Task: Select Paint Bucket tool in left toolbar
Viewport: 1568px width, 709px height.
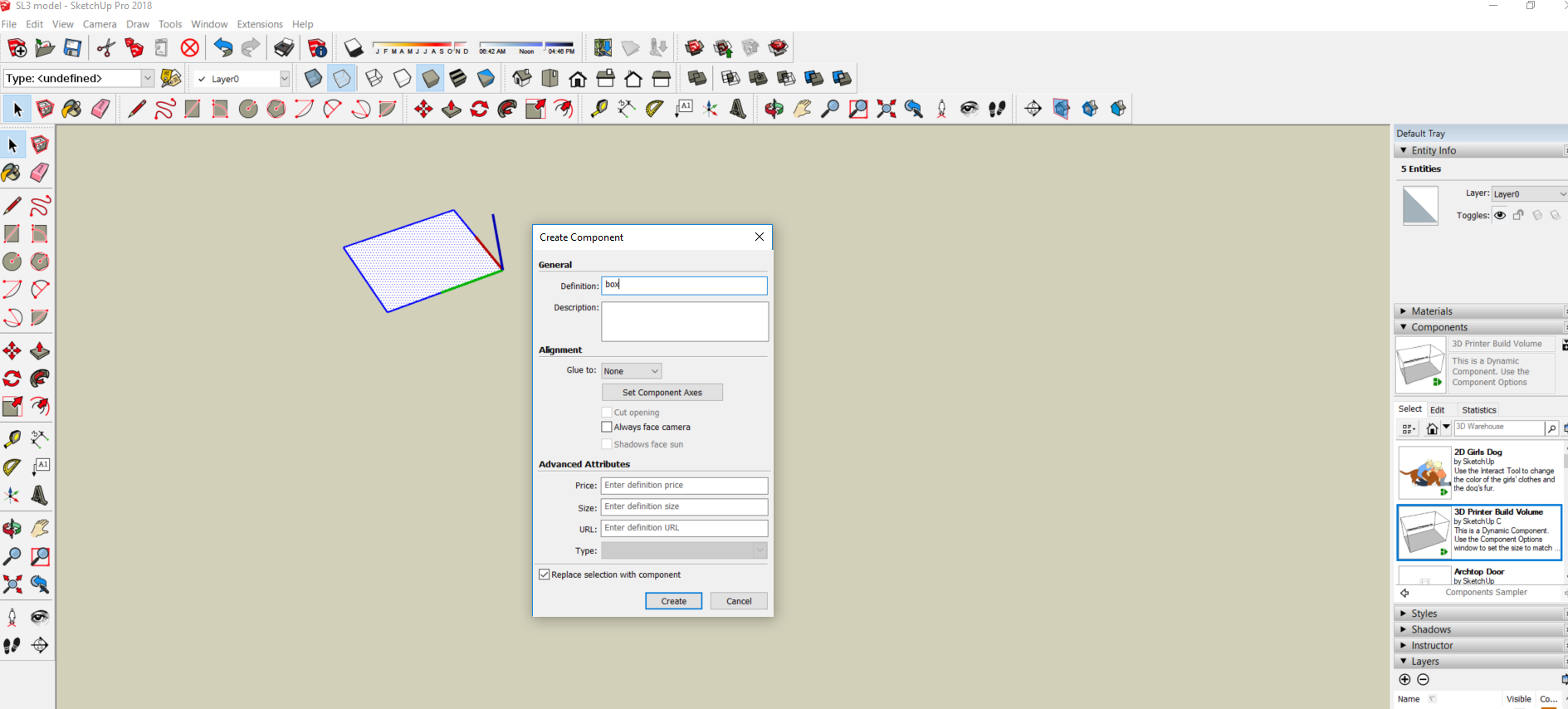Action: [12, 173]
